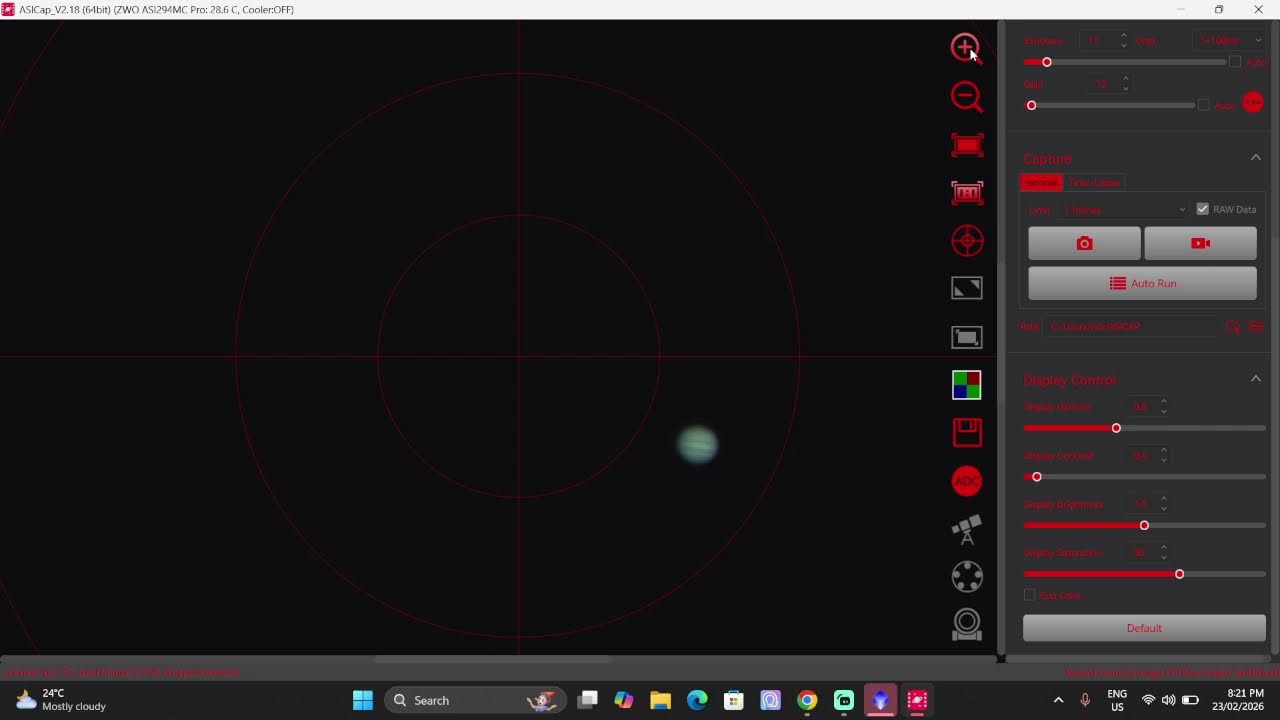Click the flip image icon

click(967, 288)
